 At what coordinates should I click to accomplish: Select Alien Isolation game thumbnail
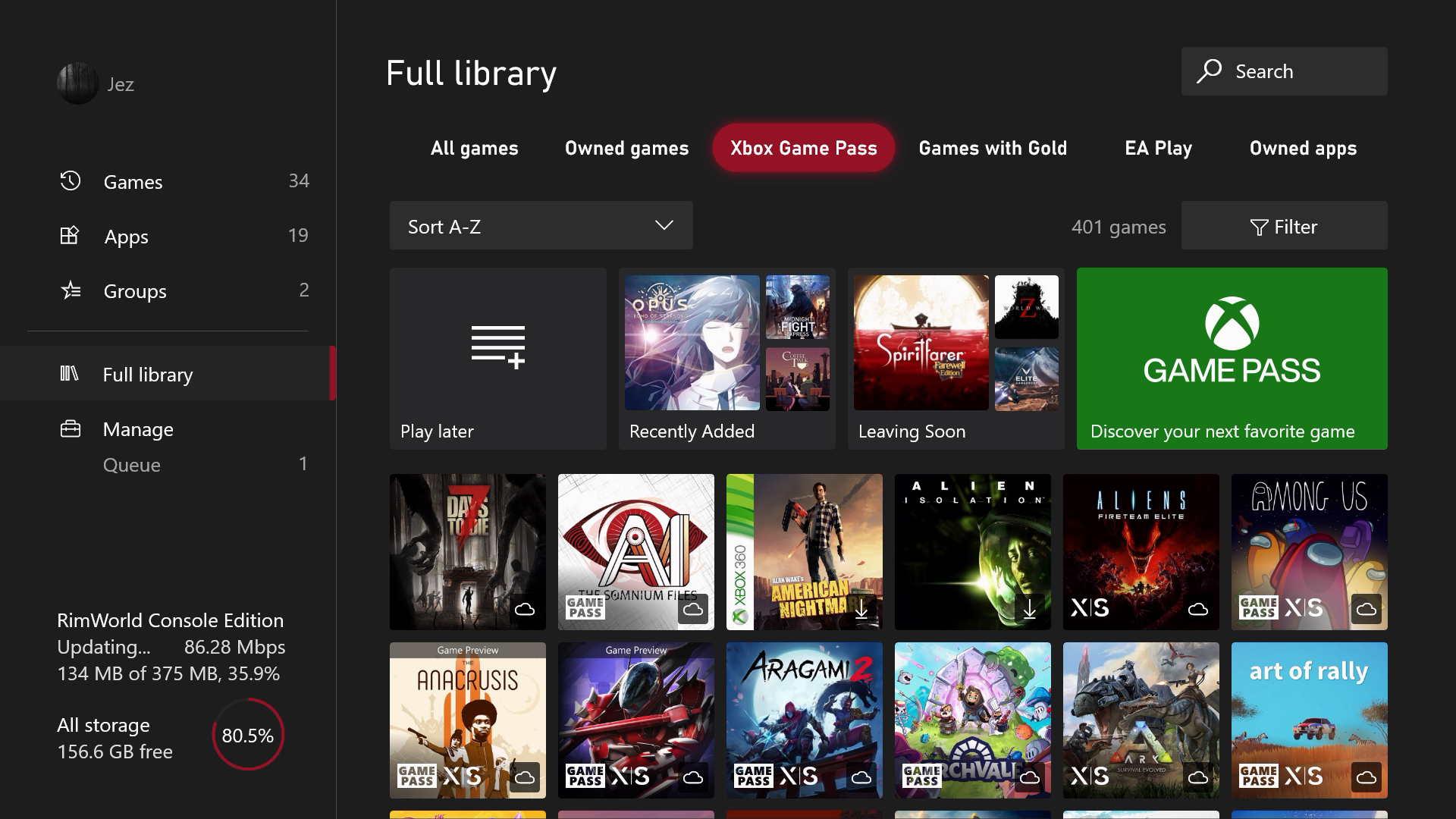973,553
